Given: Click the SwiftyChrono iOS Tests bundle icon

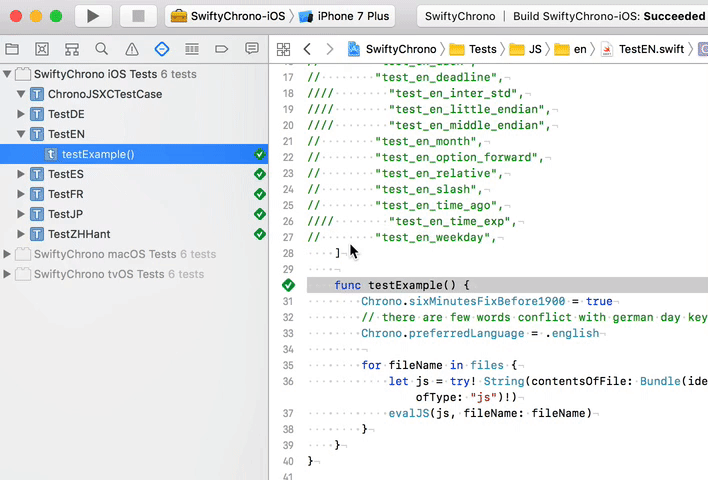Looking at the screenshot, I should coord(23,74).
